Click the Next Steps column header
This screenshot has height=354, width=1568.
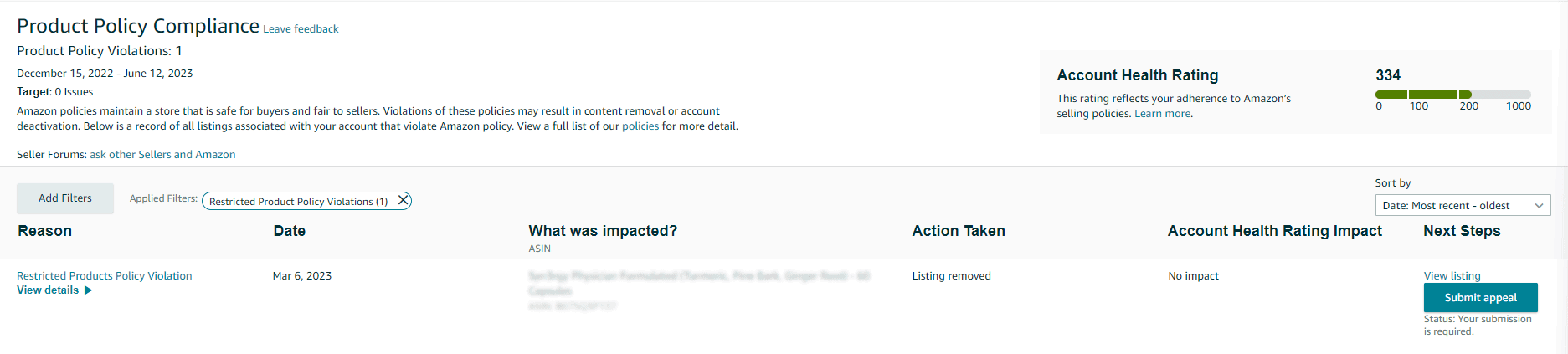tap(1462, 231)
